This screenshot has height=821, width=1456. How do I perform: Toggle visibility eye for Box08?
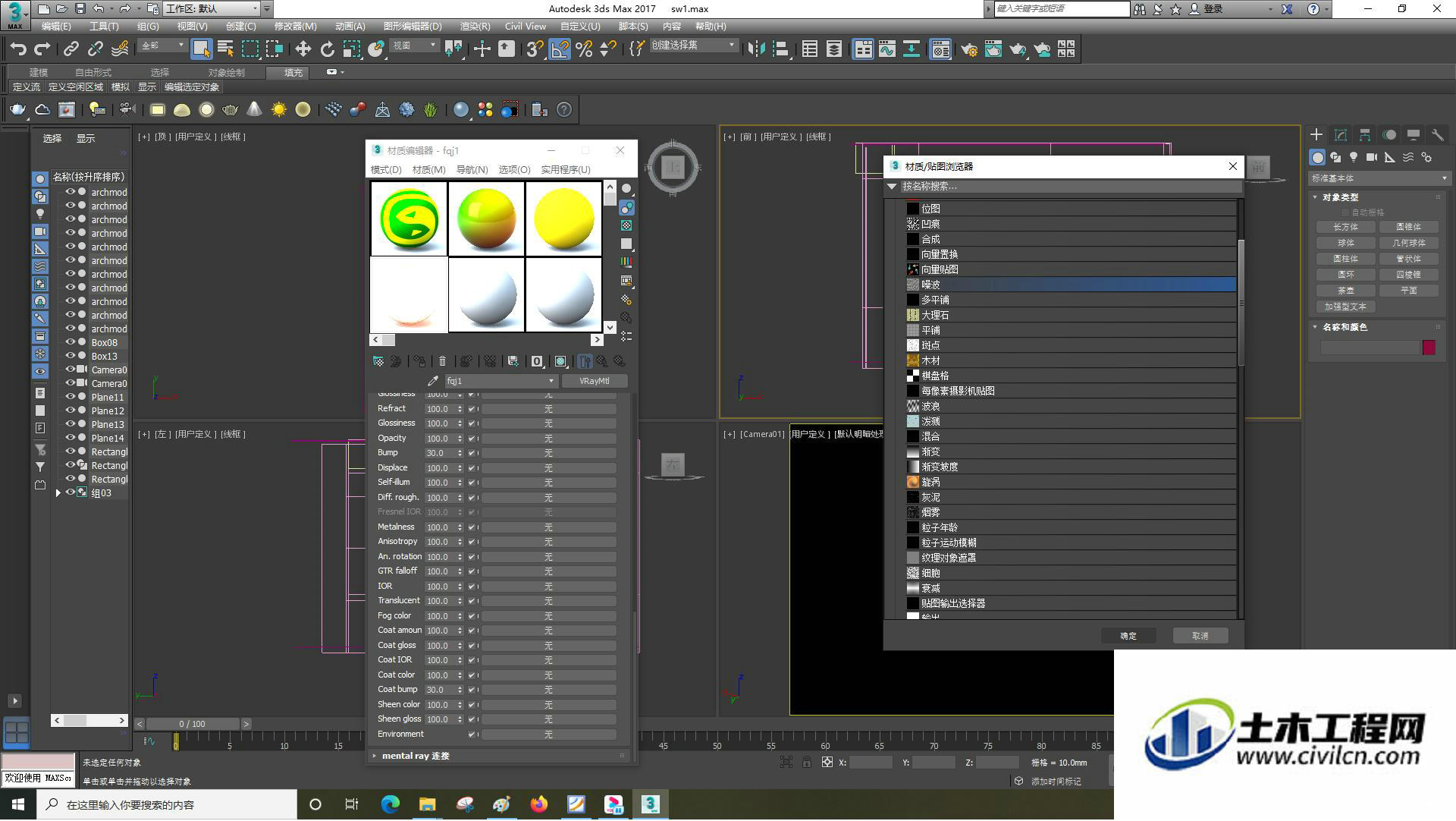click(x=71, y=342)
